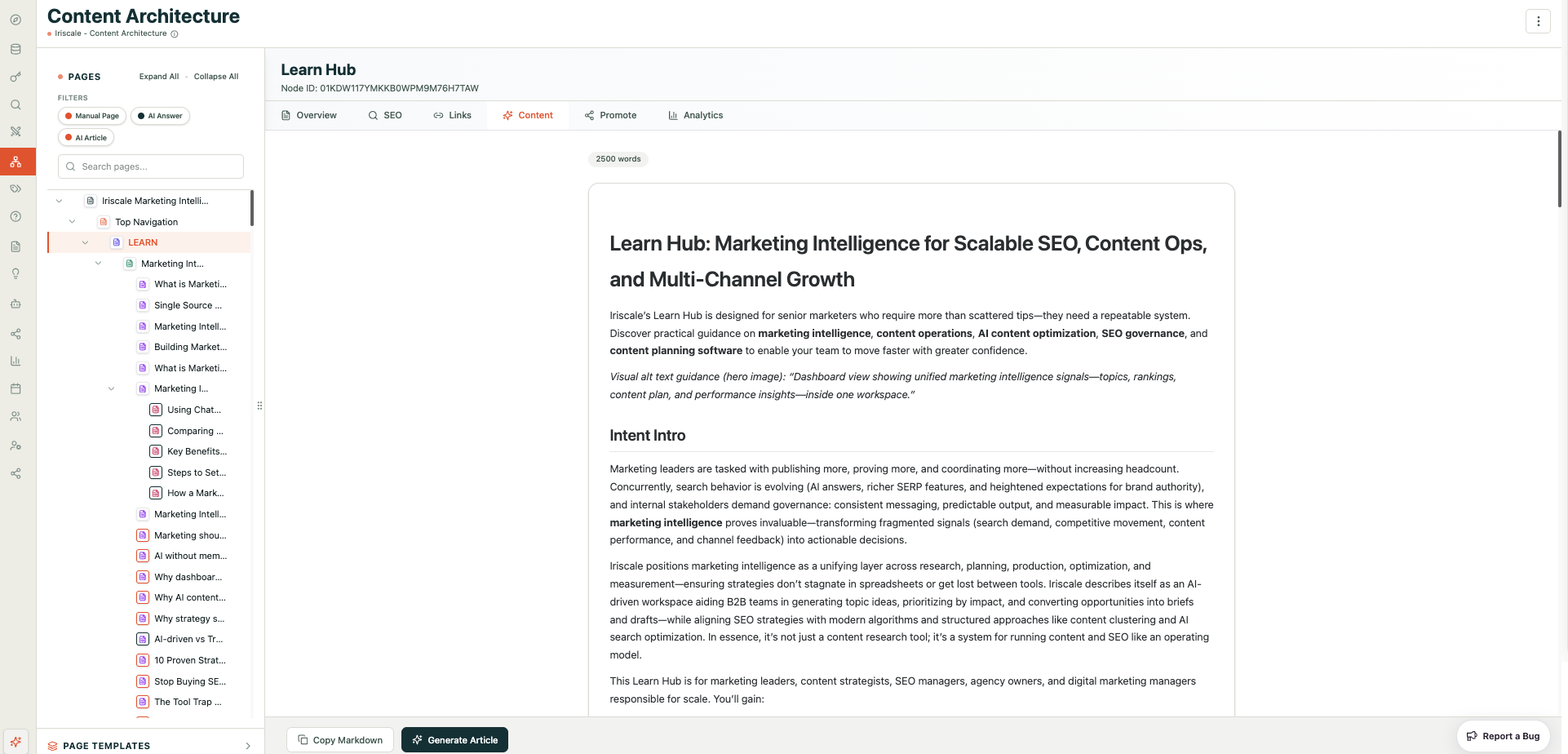Image resolution: width=1568 pixels, height=754 pixels.
Task: Open the three-dot more options menu
Action: pos(1538,21)
